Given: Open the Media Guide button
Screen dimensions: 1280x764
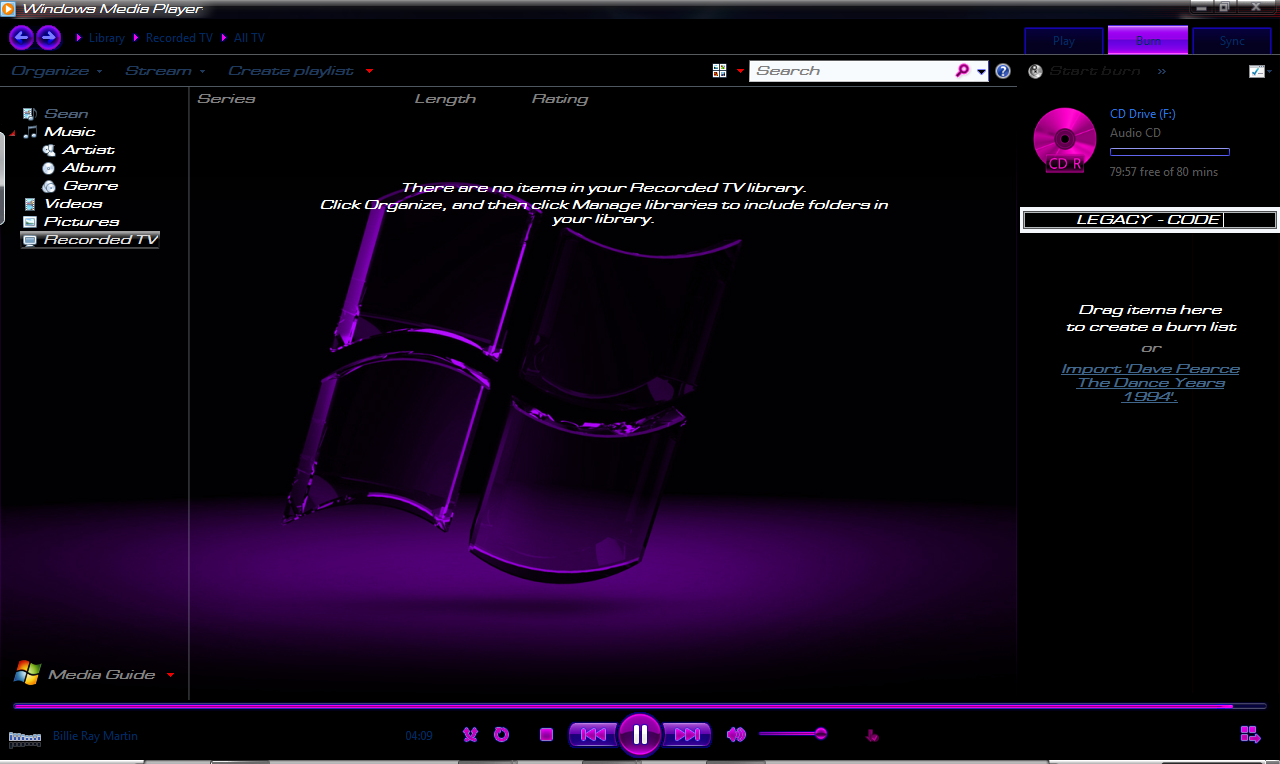Looking at the screenshot, I should click(102, 675).
